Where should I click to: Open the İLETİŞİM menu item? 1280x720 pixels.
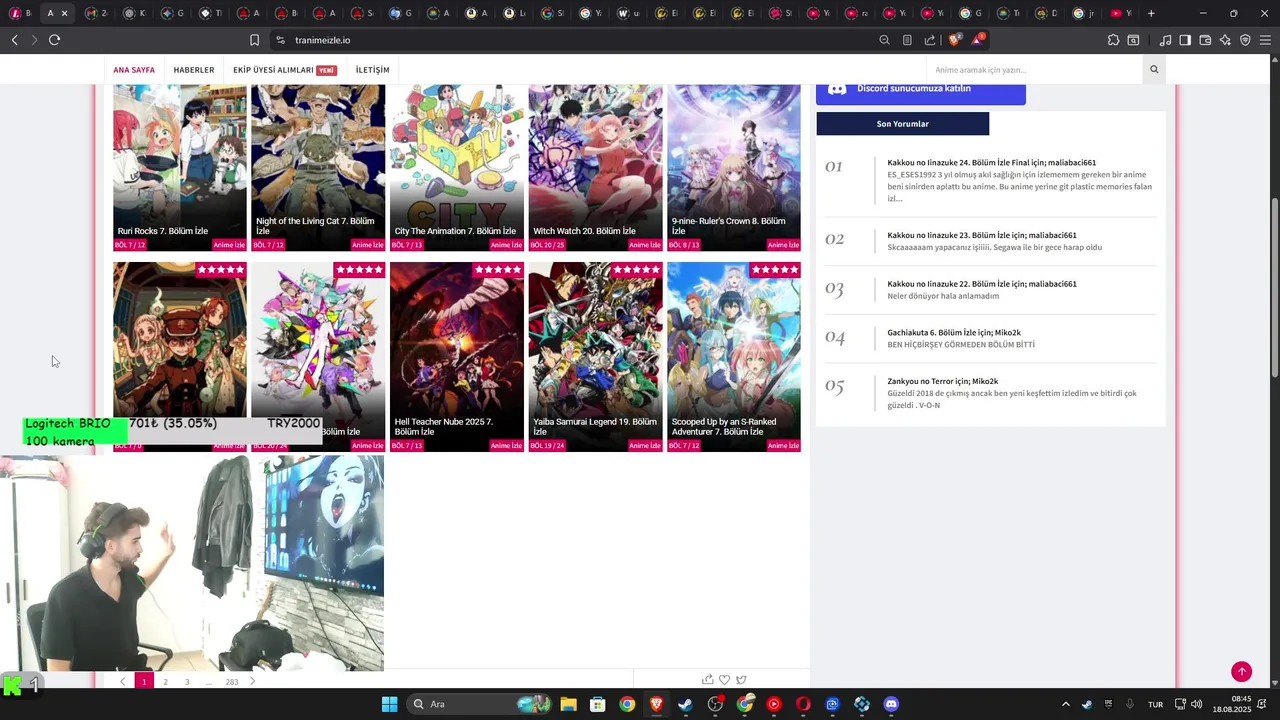pyautogui.click(x=372, y=70)
